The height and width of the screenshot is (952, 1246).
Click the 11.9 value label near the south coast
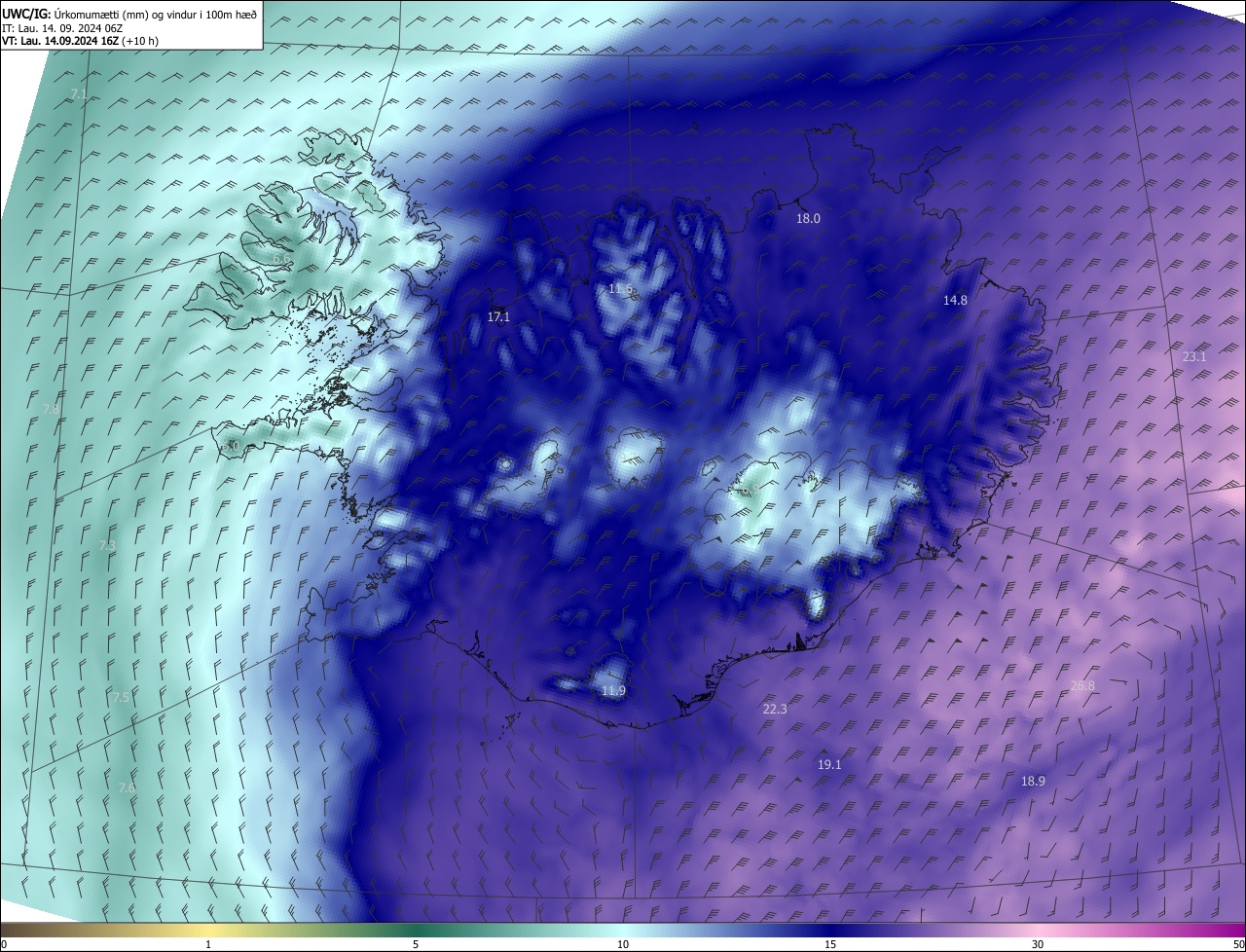pos(613,691)
